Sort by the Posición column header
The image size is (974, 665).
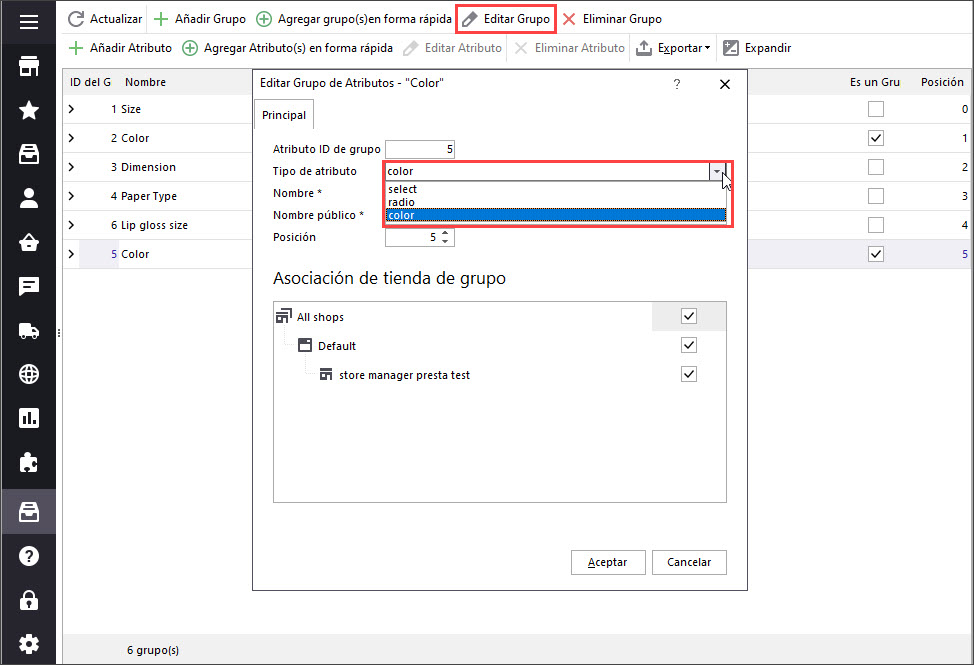942,82
